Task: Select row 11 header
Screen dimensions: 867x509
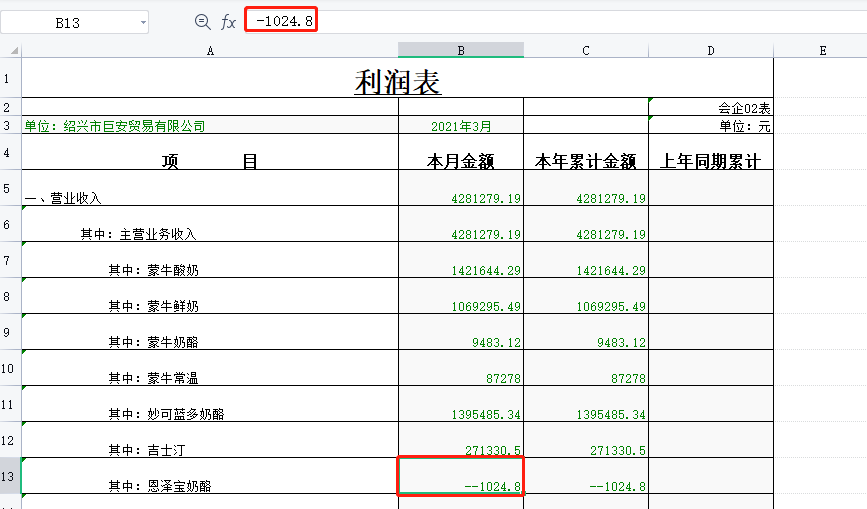Action: click(11, 403)
